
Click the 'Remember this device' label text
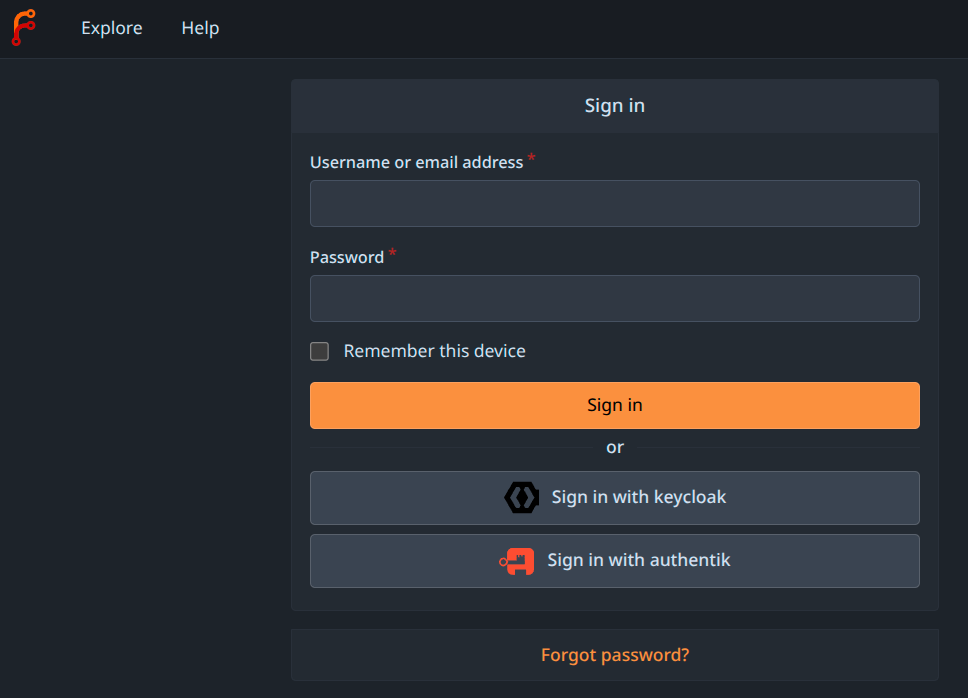point(434,351)
